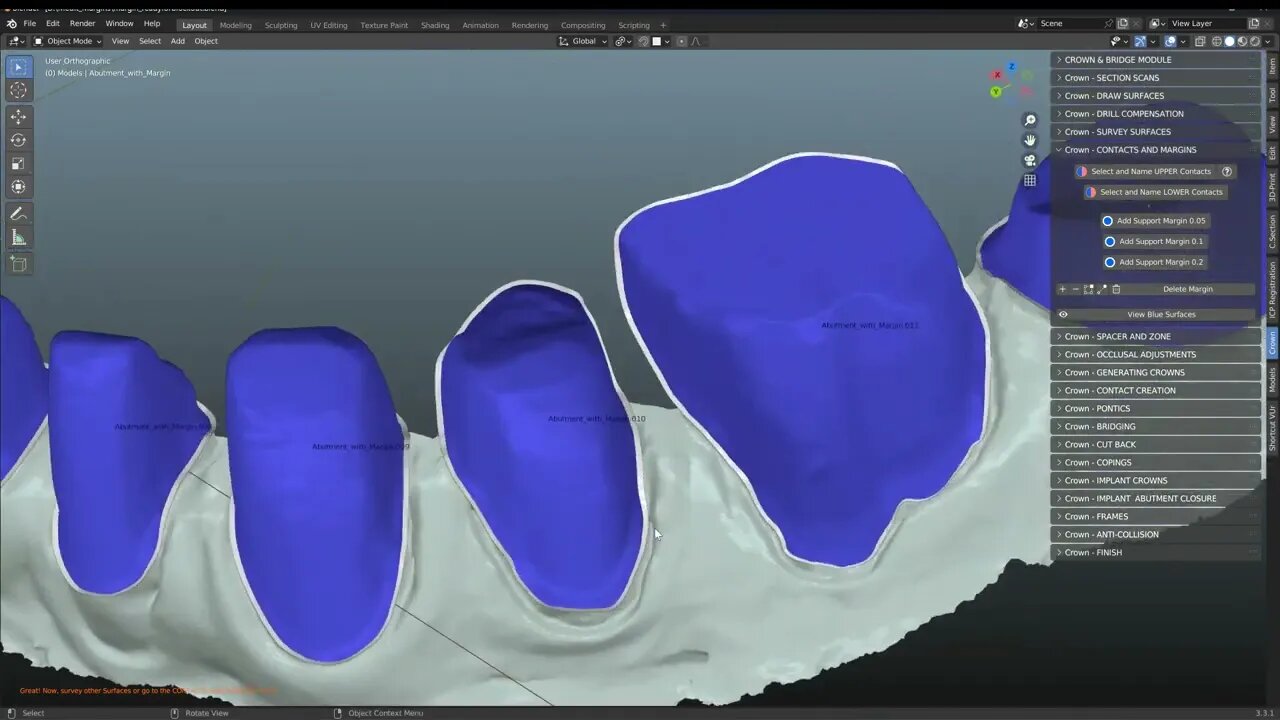Open the shading options dropdown arrow

click(x=1269, y=41)
